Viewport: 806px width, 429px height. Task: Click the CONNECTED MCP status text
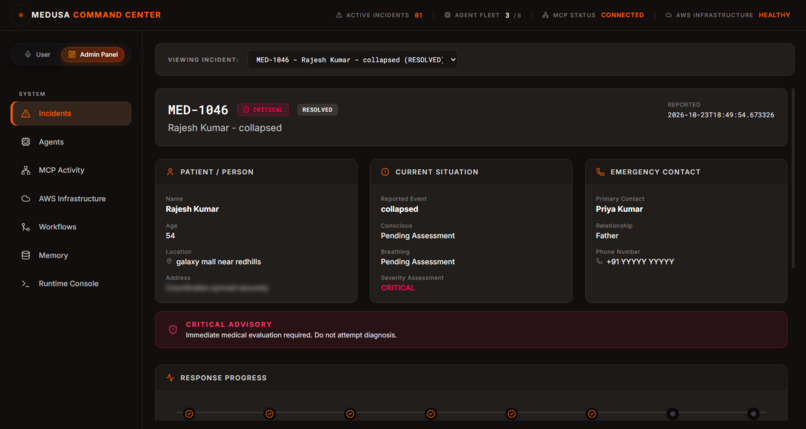tap(622, 15)
